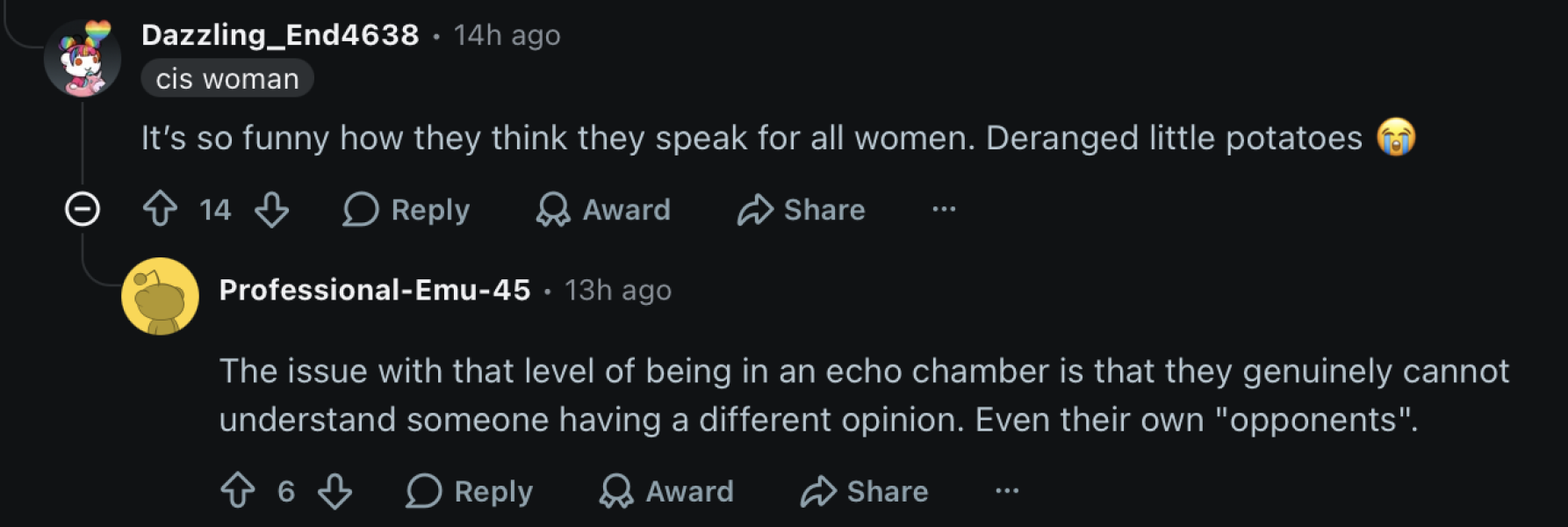
Task: Click the Reply speech-bubble icon on the first comment
Action: point(360,210)
